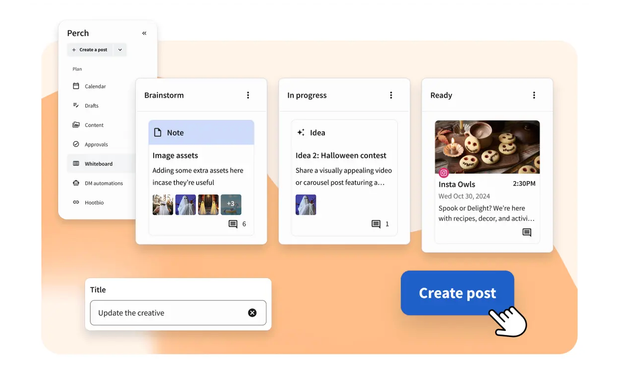618x378 pixels.
Task: Click the blue Create post button
Action: click(457, 293)
